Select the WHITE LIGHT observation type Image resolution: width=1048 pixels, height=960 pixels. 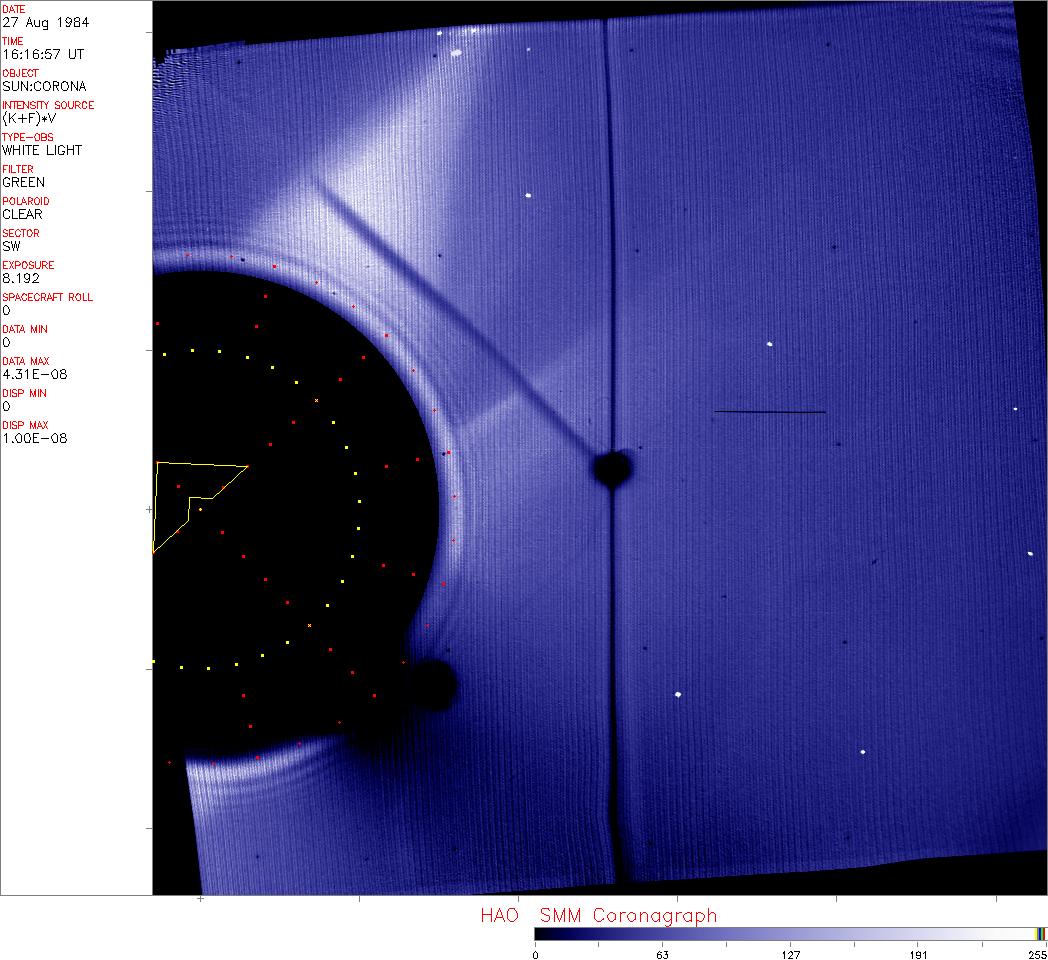coord(42,150)
